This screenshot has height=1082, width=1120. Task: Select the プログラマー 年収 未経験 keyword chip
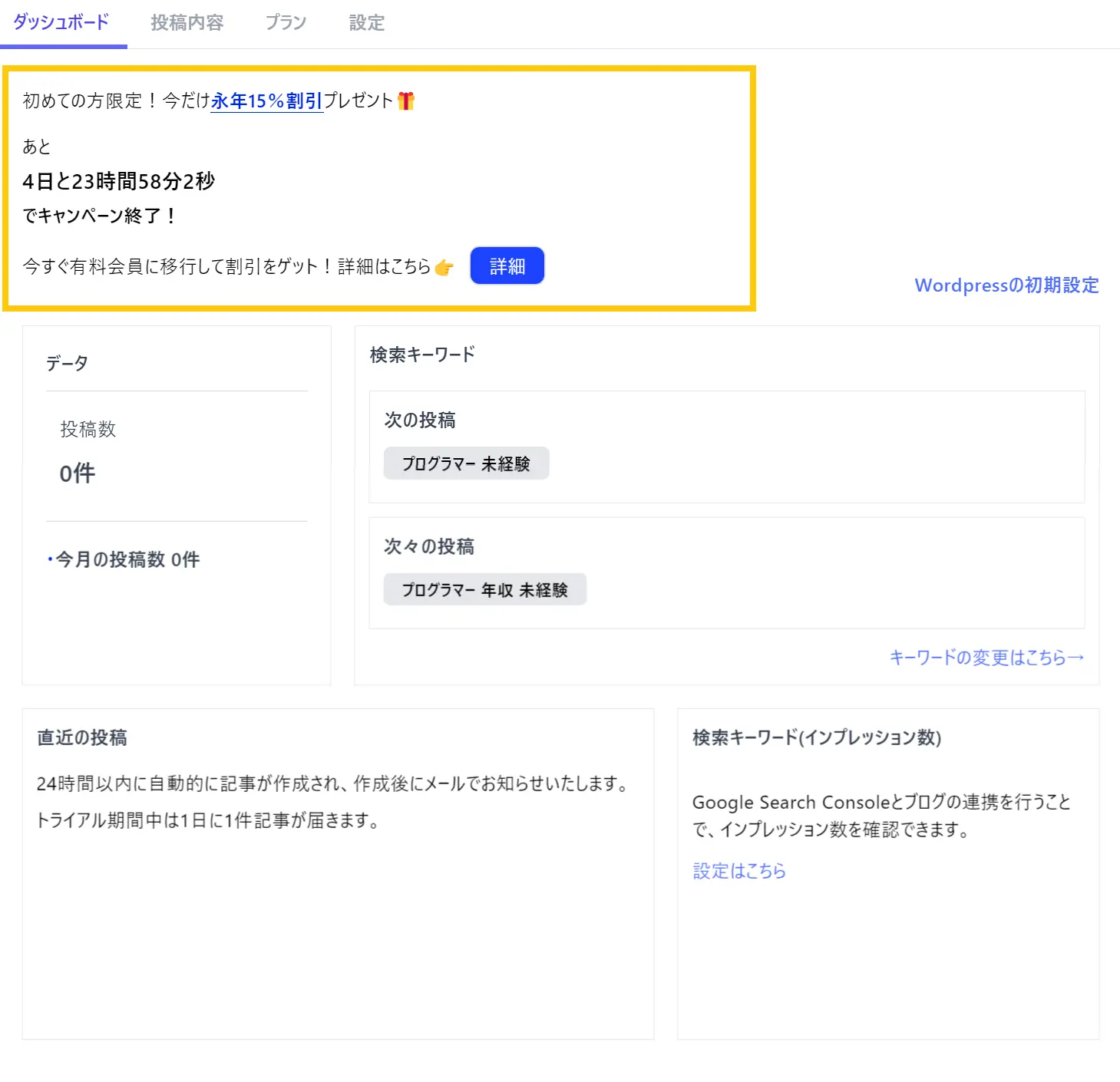[484, 590]
